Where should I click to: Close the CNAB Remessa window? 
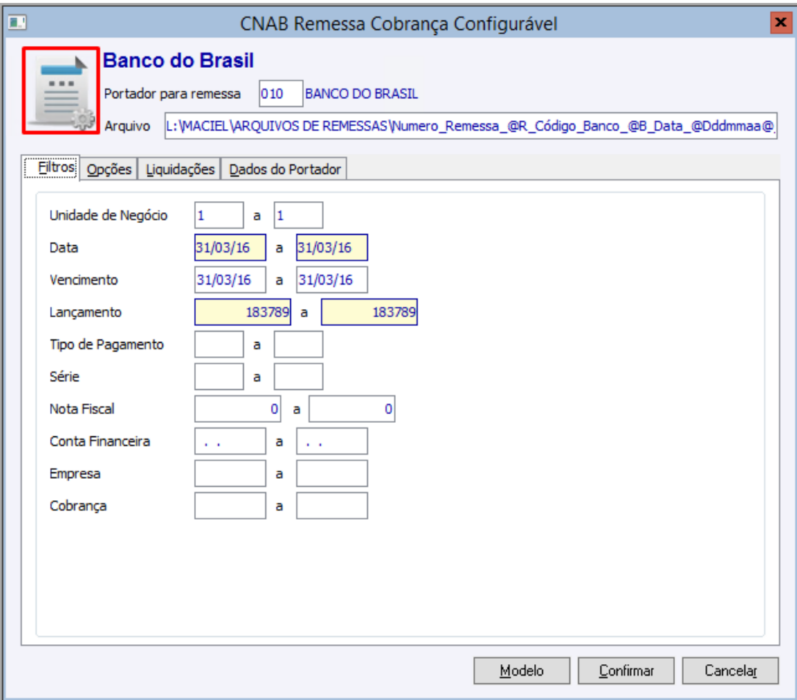(x=780, y=22)
